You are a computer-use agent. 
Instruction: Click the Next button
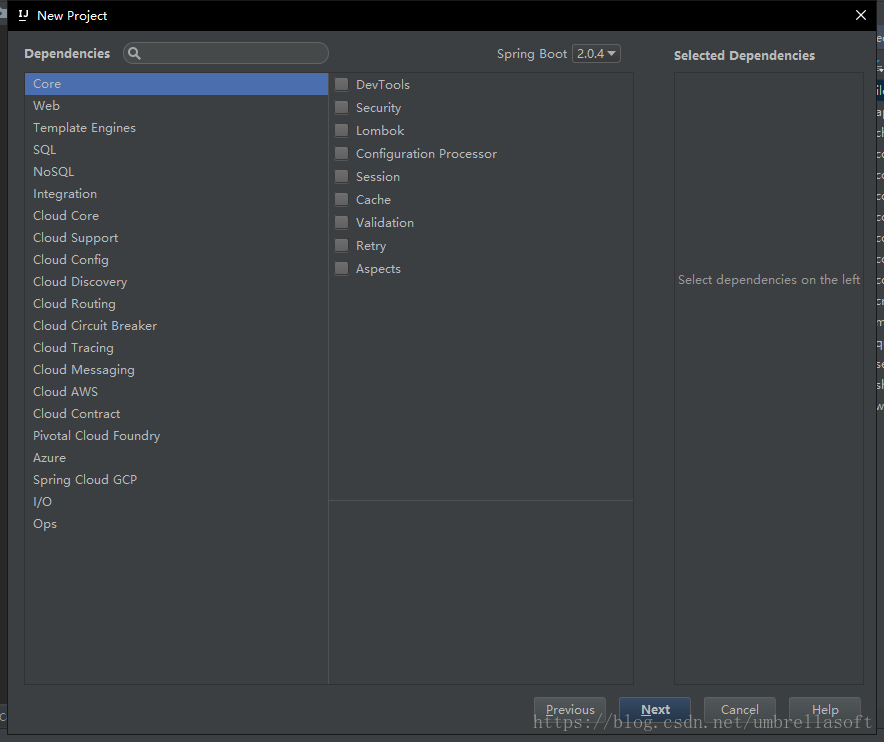pyautogui.click(x=655, y=709)
